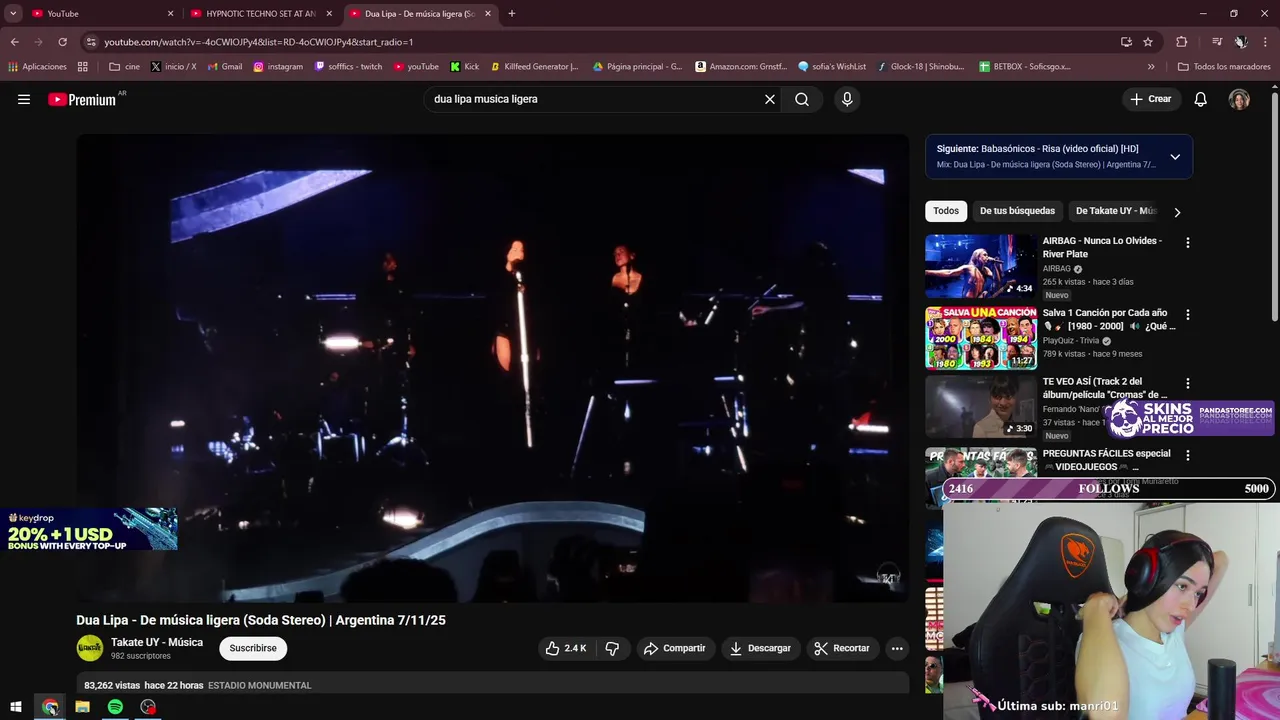Open the Kick bookmark
Screen dimensions: 1280x720
click(x=465, y=67)
